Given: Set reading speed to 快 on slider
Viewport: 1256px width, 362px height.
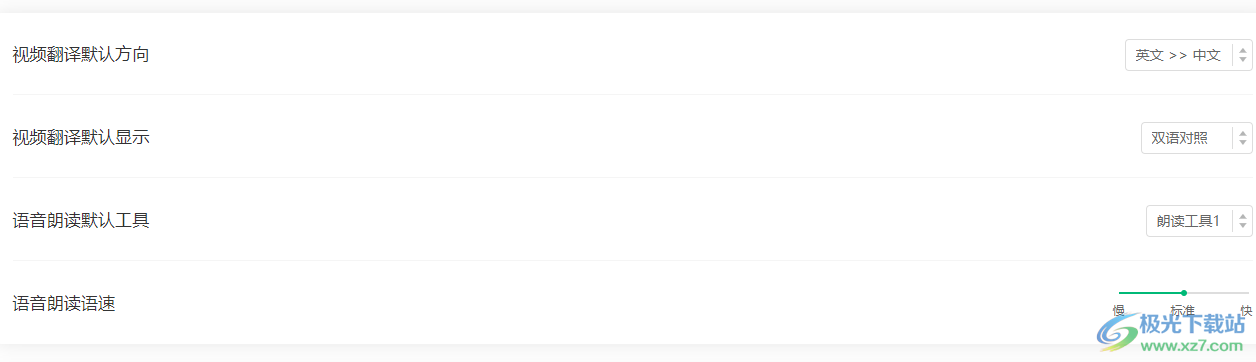Looking at the screenshot, I should point(1246,310).
